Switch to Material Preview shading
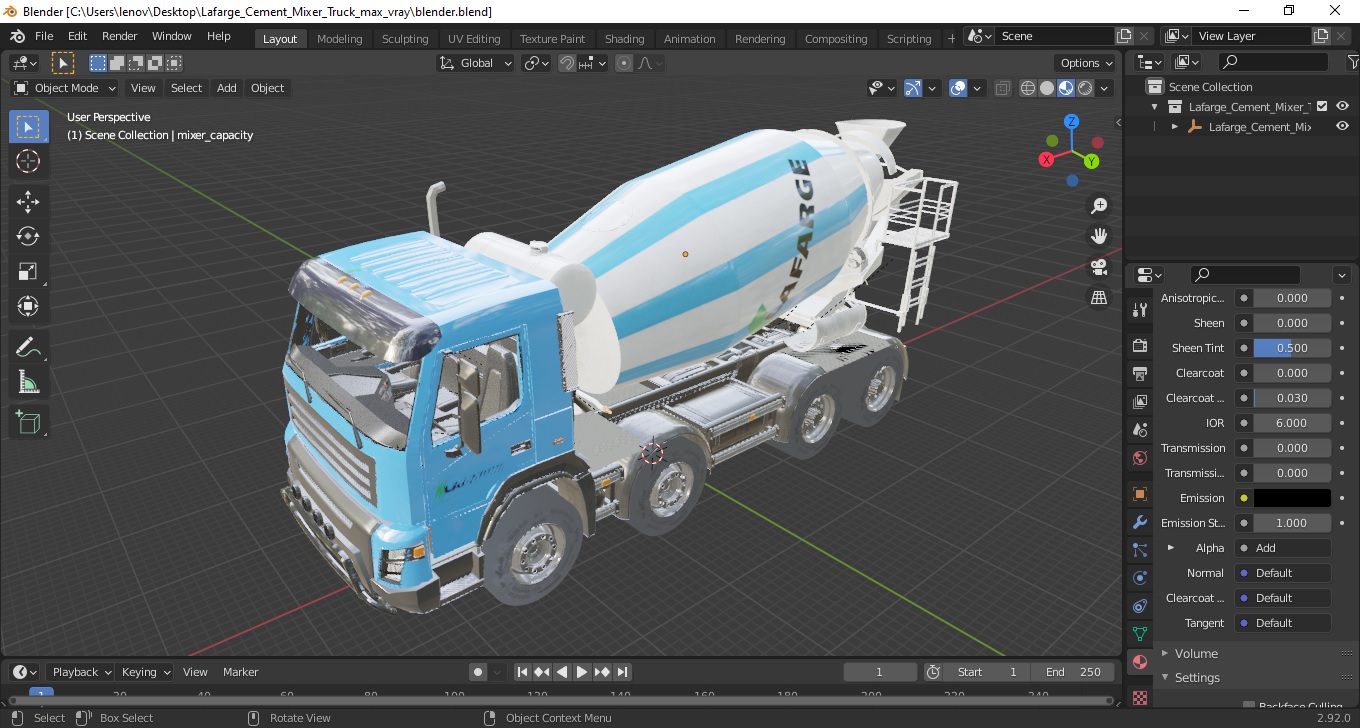The height and width of the screenshot is (728, 1360). click(1066, 88)
